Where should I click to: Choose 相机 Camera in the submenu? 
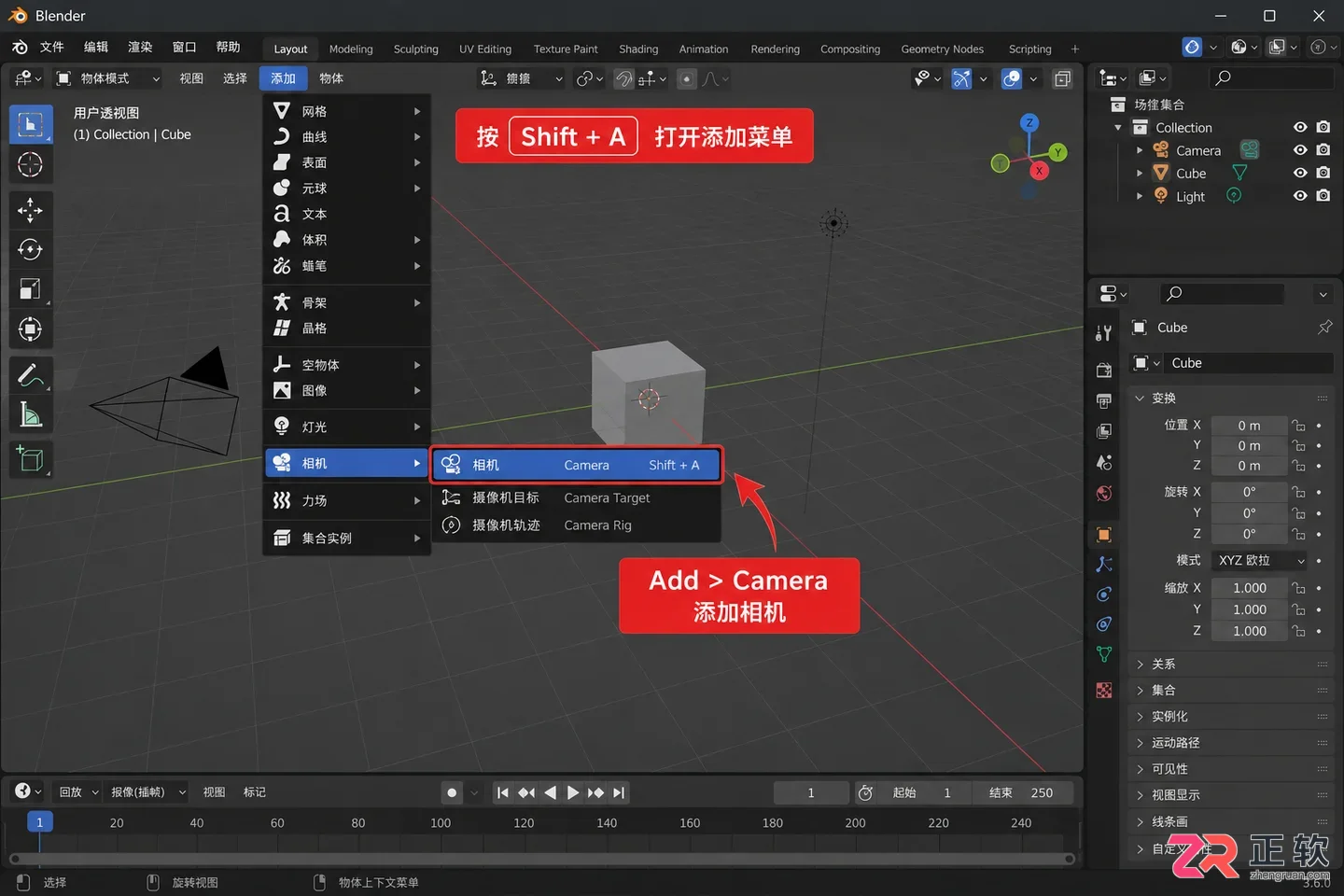pyautogui.click(x=576, y=465)
